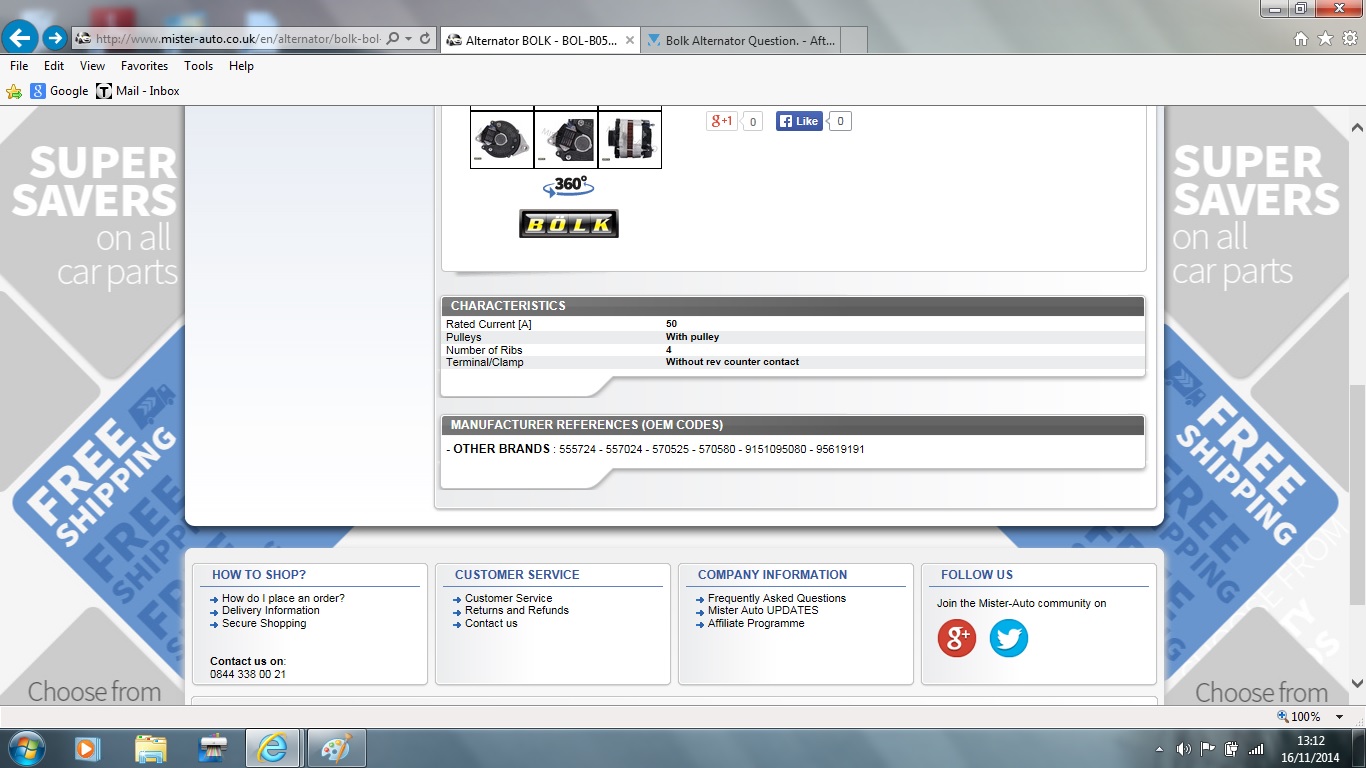Viewport: 1366px width, 768px height.
Task: Open the Affiliate Programme link
Action: pyautogui.click(x=756, y=623)
